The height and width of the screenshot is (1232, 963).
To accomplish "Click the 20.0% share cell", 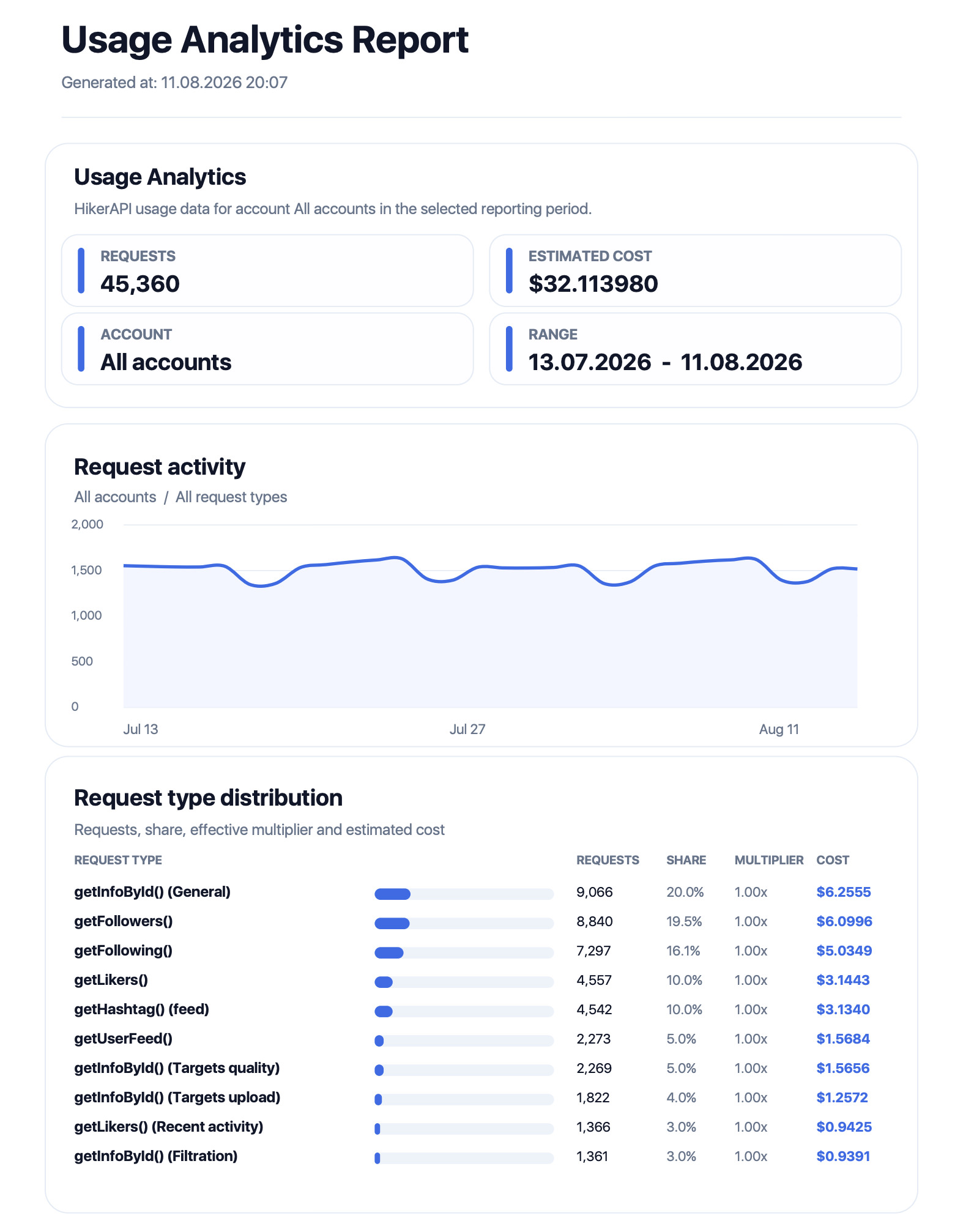I will click(x=685, y=892).
